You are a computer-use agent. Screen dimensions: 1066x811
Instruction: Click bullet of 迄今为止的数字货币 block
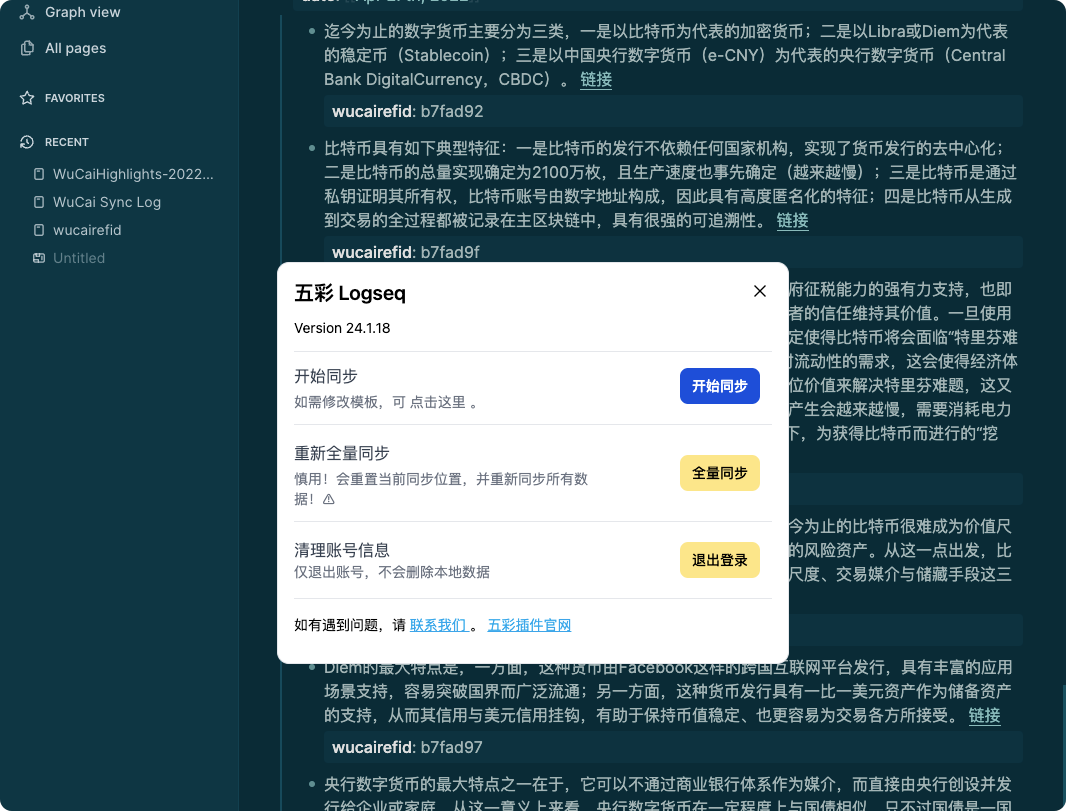(311, 31)
